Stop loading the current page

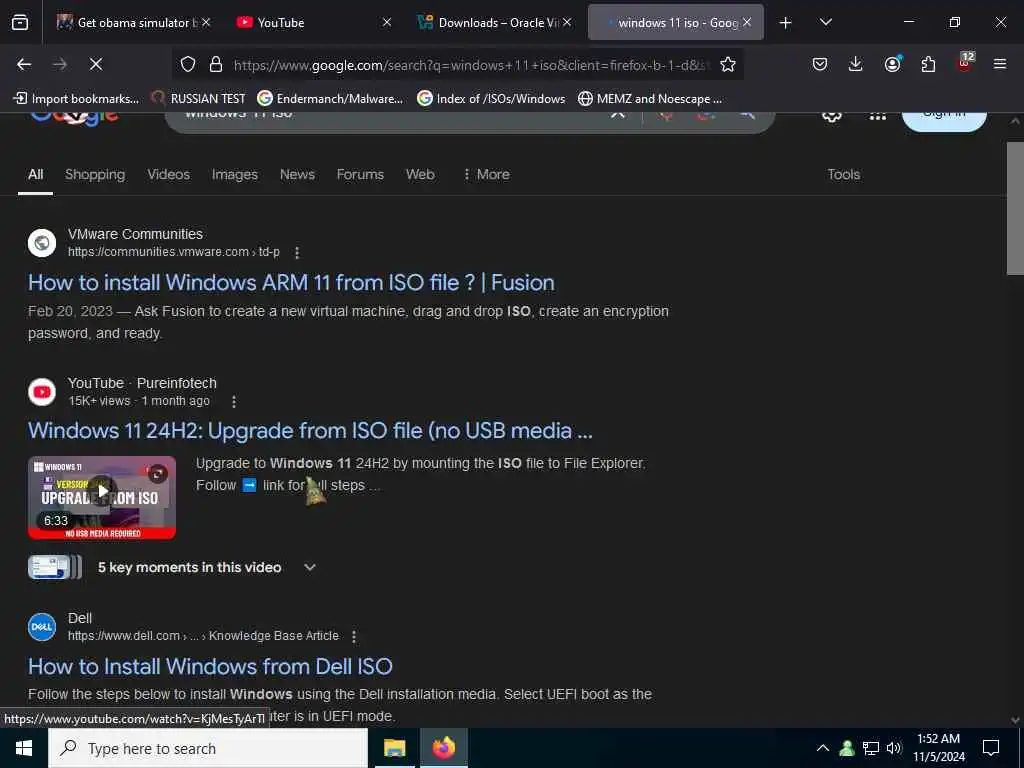tap(96, 64)
